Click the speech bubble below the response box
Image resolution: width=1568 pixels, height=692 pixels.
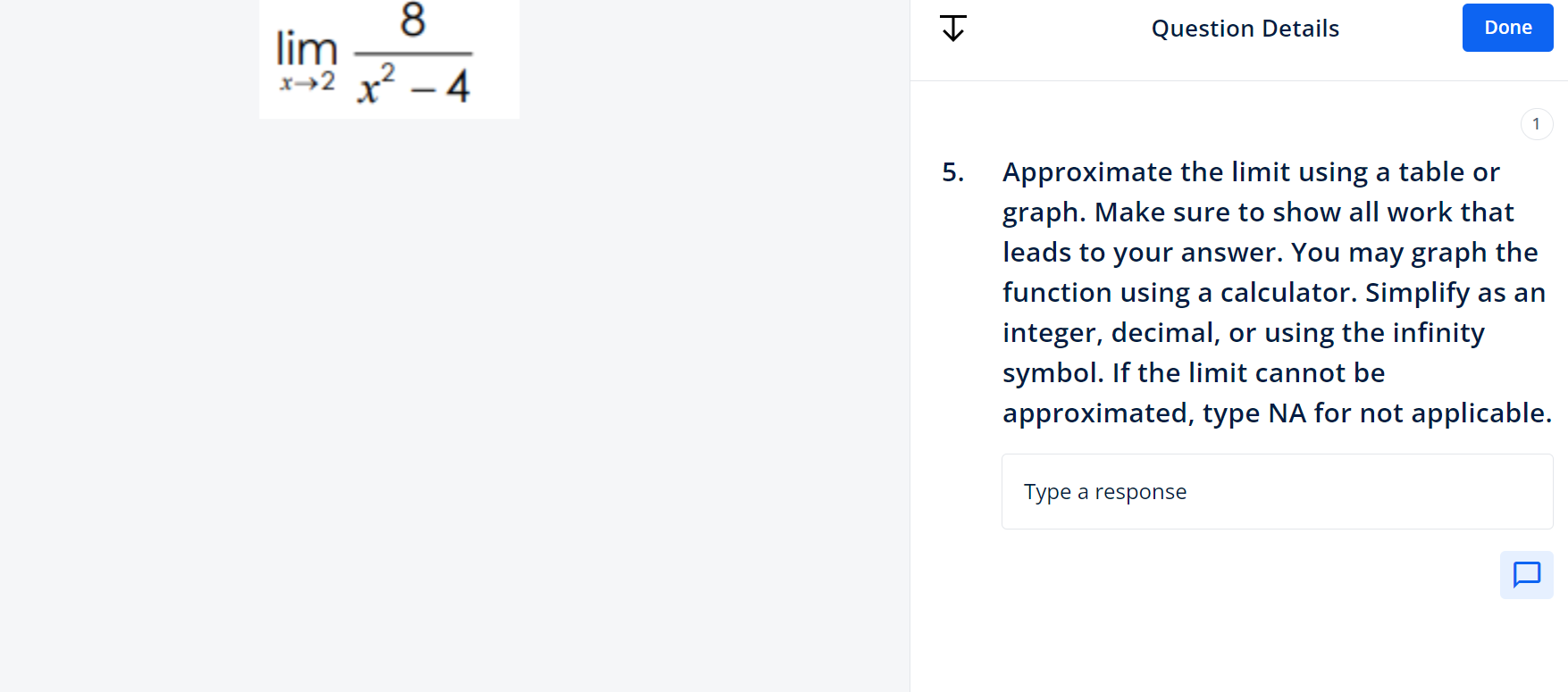1526,575
